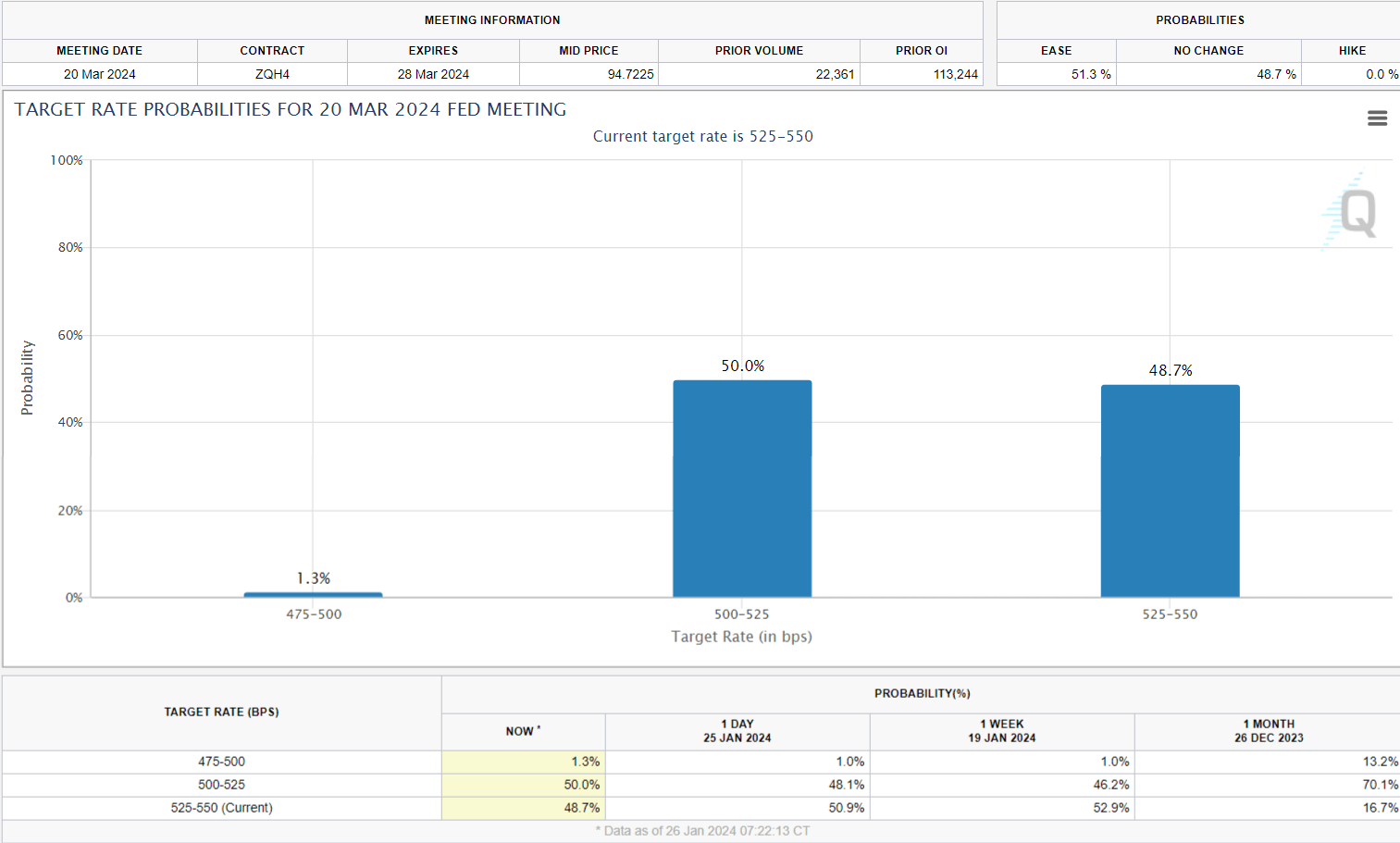Image resolution: width=1400 pixels, height=843 pixels.
Task: Click the PRIOR OI value 113,244
Action: [955, 74]
